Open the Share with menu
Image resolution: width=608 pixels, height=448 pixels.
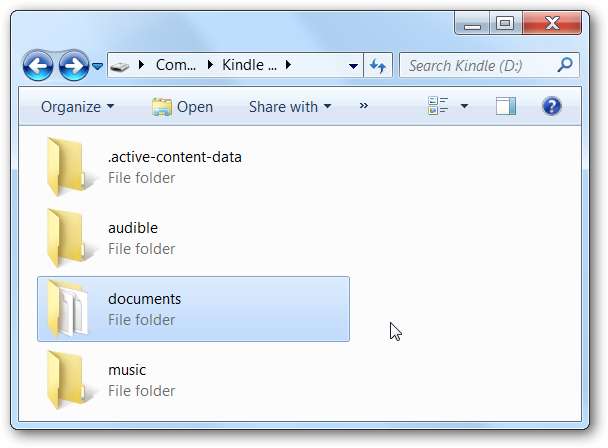click(289, 106)
